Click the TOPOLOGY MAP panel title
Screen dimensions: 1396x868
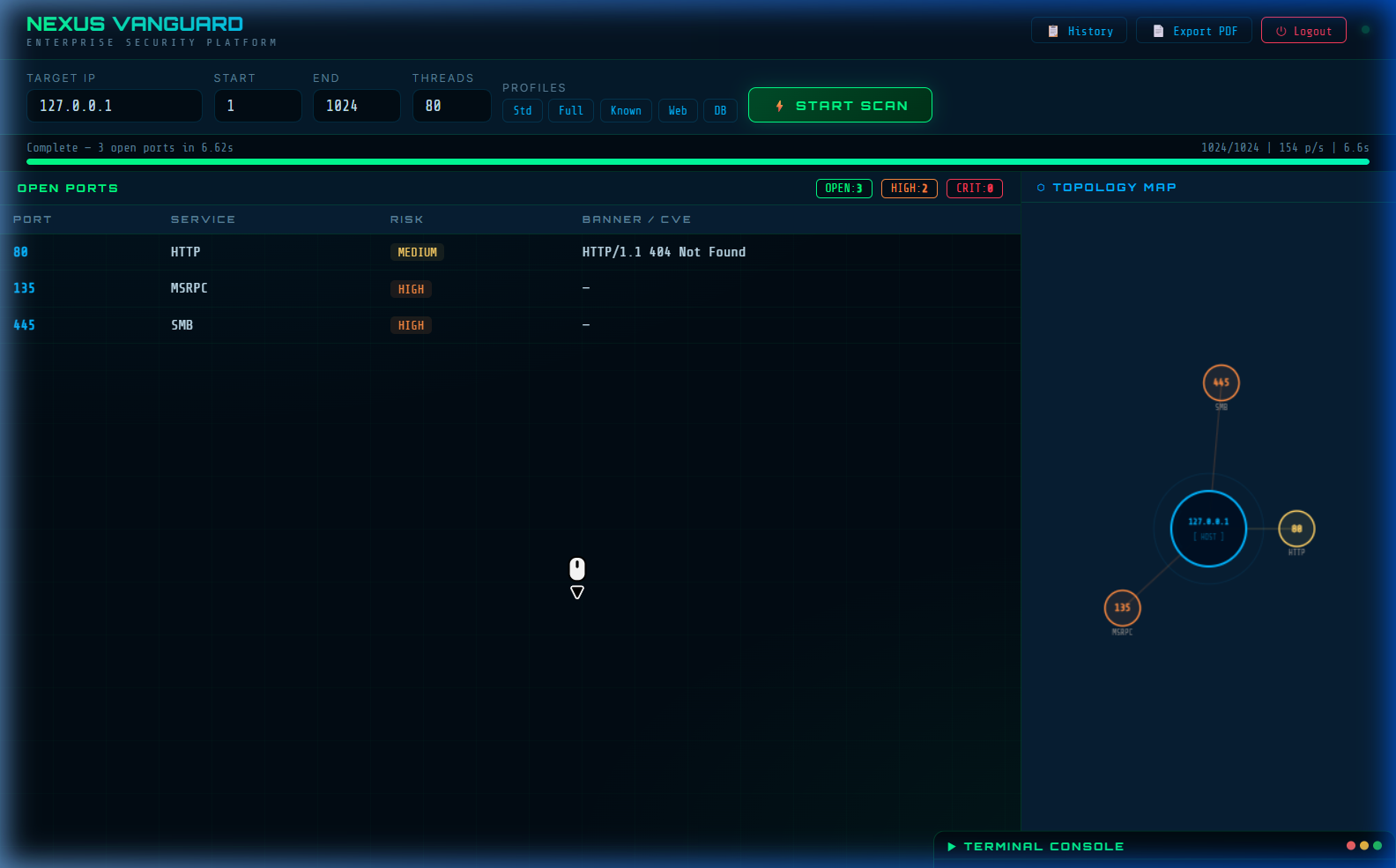coord(1115,188)
